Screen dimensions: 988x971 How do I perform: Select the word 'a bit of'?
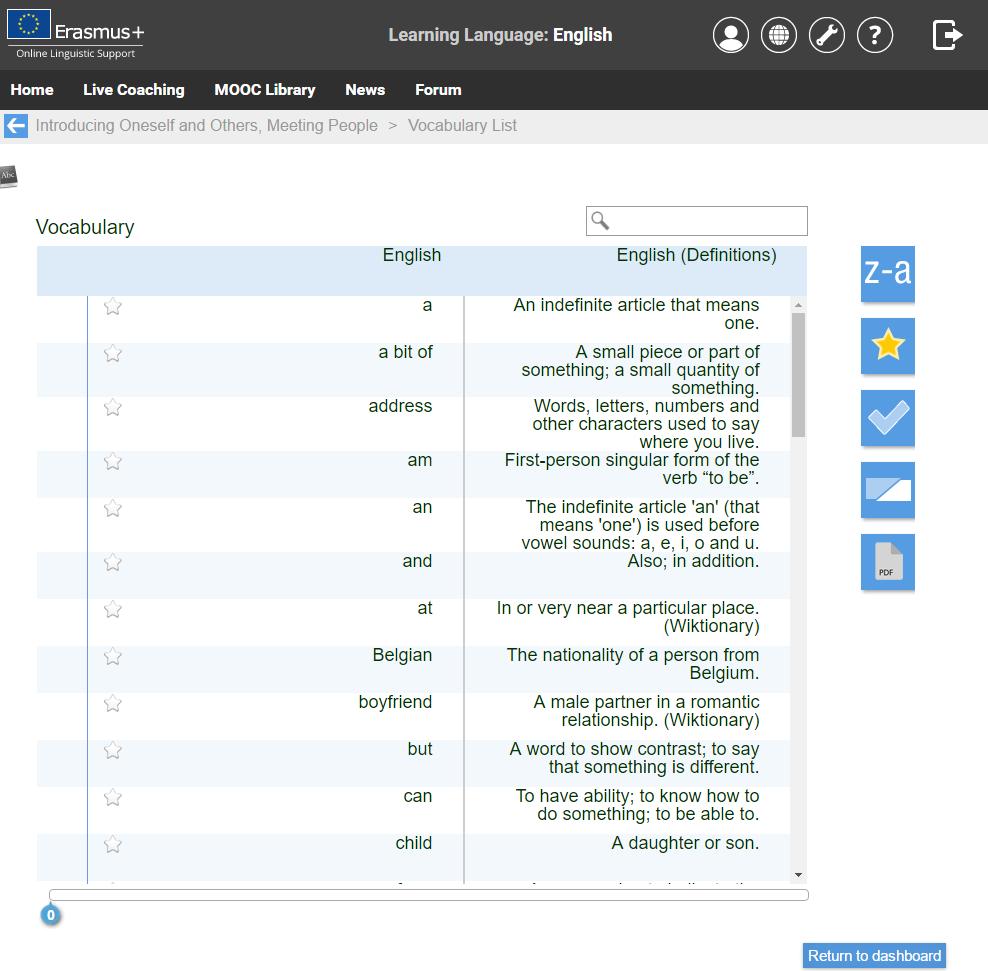pos(405,352)
